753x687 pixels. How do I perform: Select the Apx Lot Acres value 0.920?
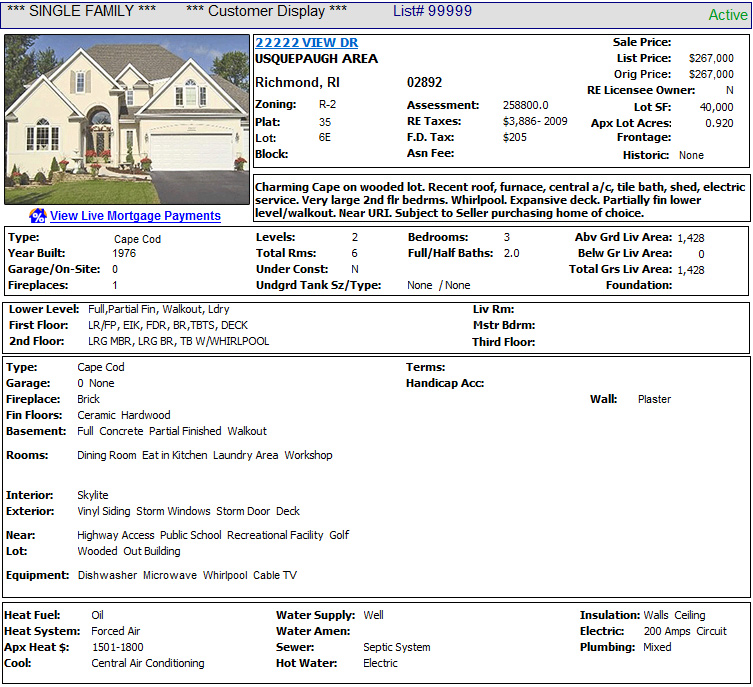719,123
